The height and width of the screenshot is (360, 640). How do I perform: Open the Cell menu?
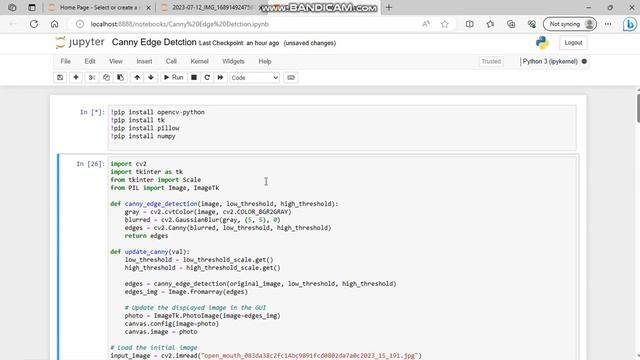click(171, 61)
